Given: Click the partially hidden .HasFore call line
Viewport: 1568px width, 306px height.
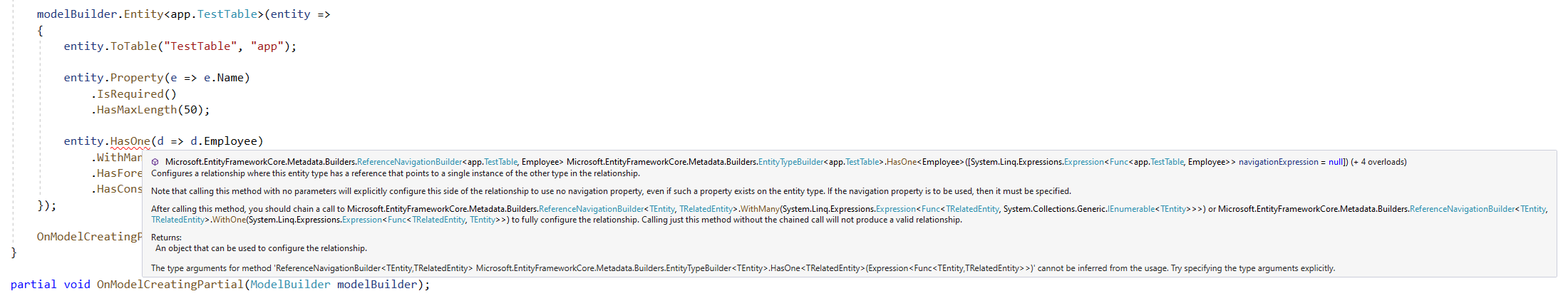Looking at the screenshot, I should point(116,173).
